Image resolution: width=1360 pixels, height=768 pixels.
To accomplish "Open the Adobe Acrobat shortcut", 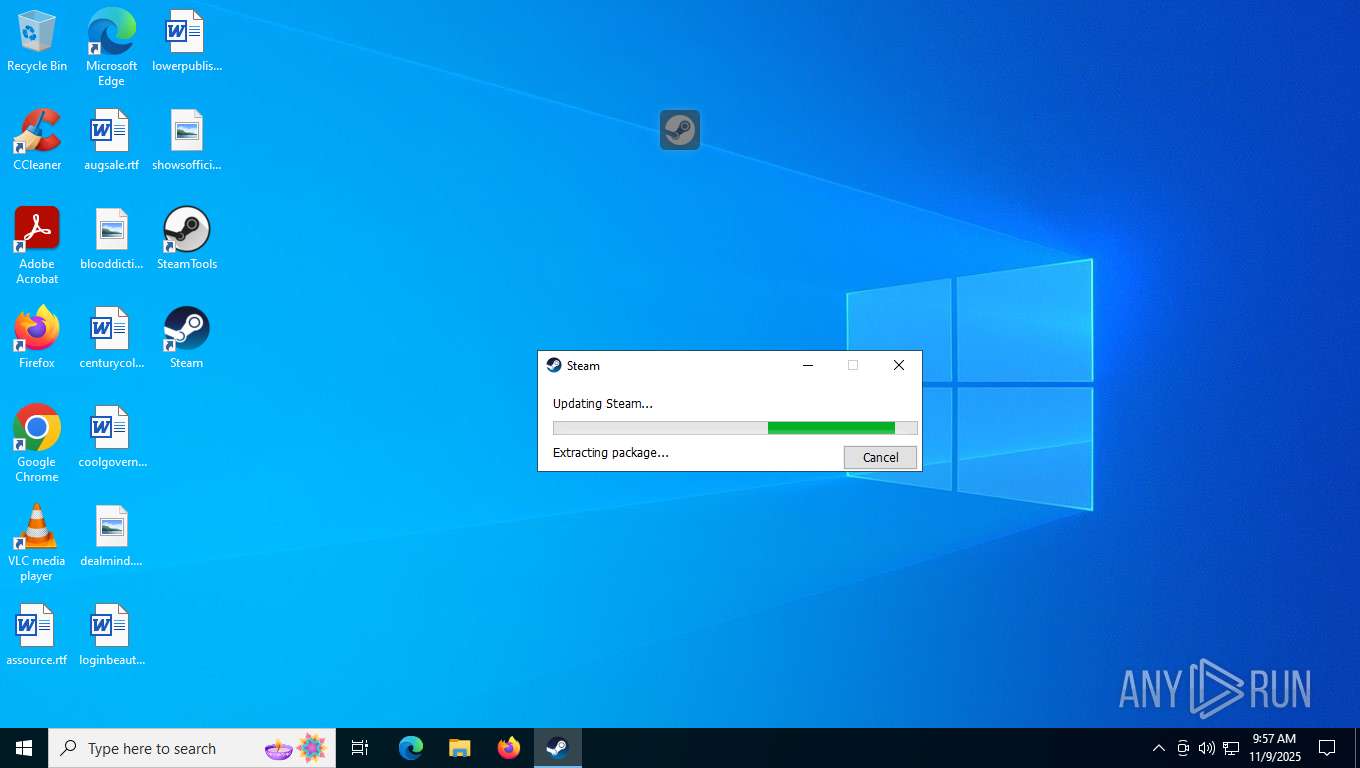I will pyautogui.click(x=37, y=246).
